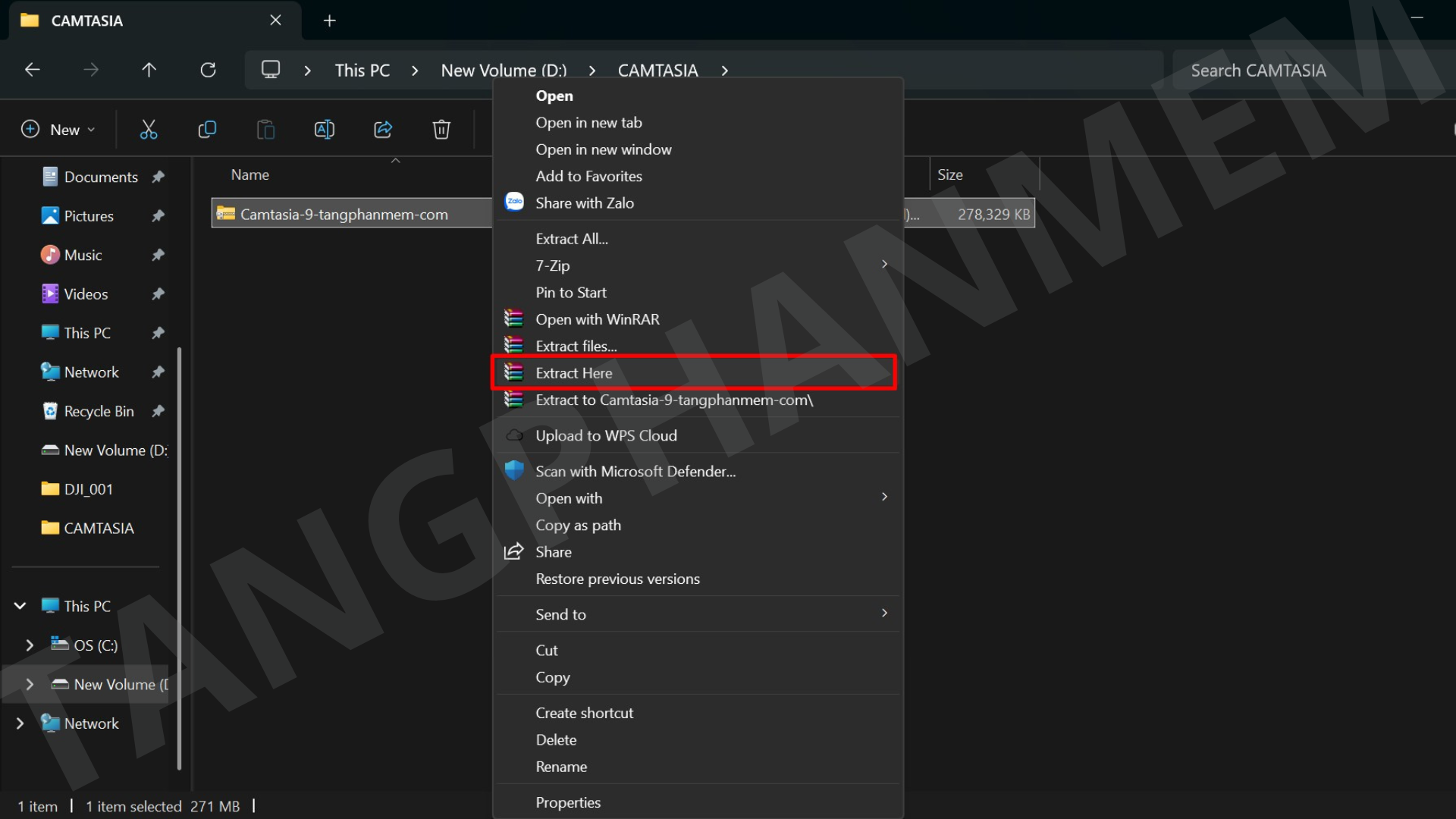The height and width of the screenshot is (819, 1456).
Task: Click the Zalo icon in context menu
Action: tap(514, 202)
